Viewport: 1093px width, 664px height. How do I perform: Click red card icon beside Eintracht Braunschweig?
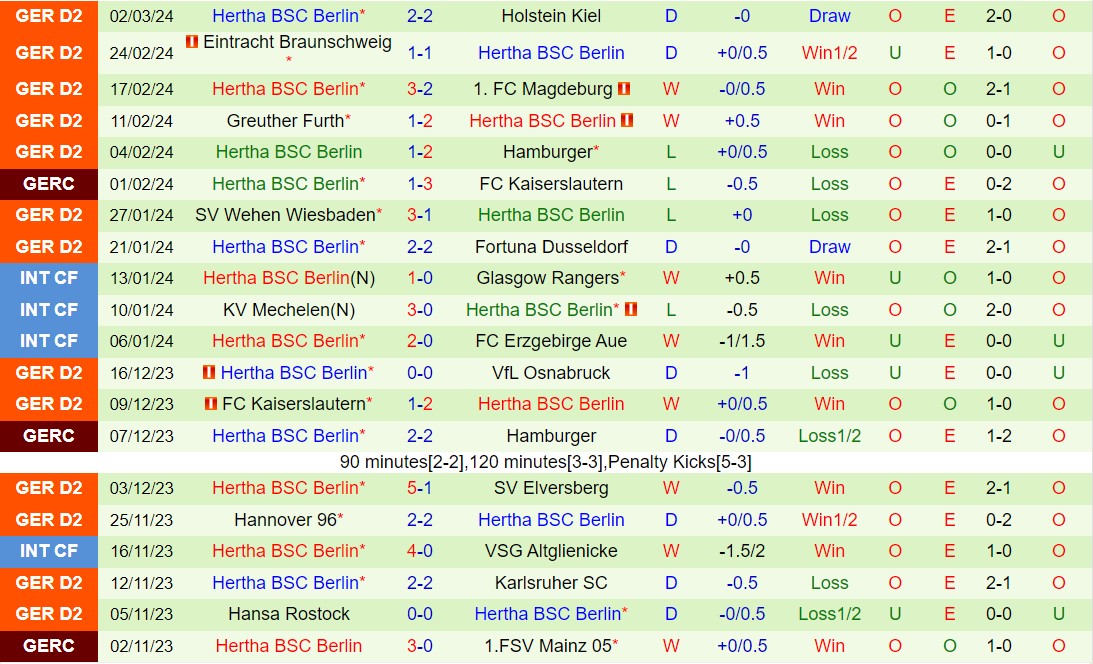(192, 42)
